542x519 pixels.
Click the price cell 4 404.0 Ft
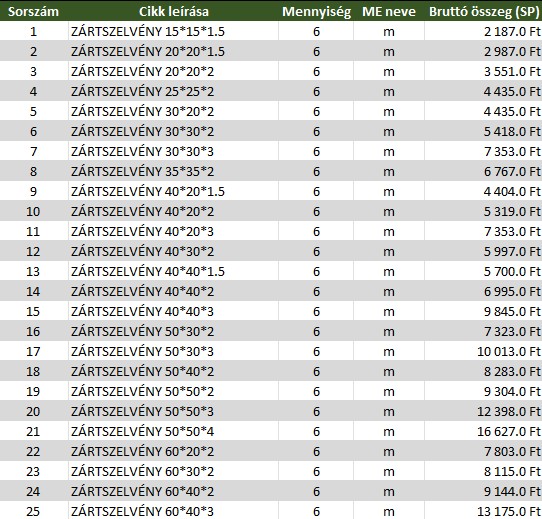point(483,192)
